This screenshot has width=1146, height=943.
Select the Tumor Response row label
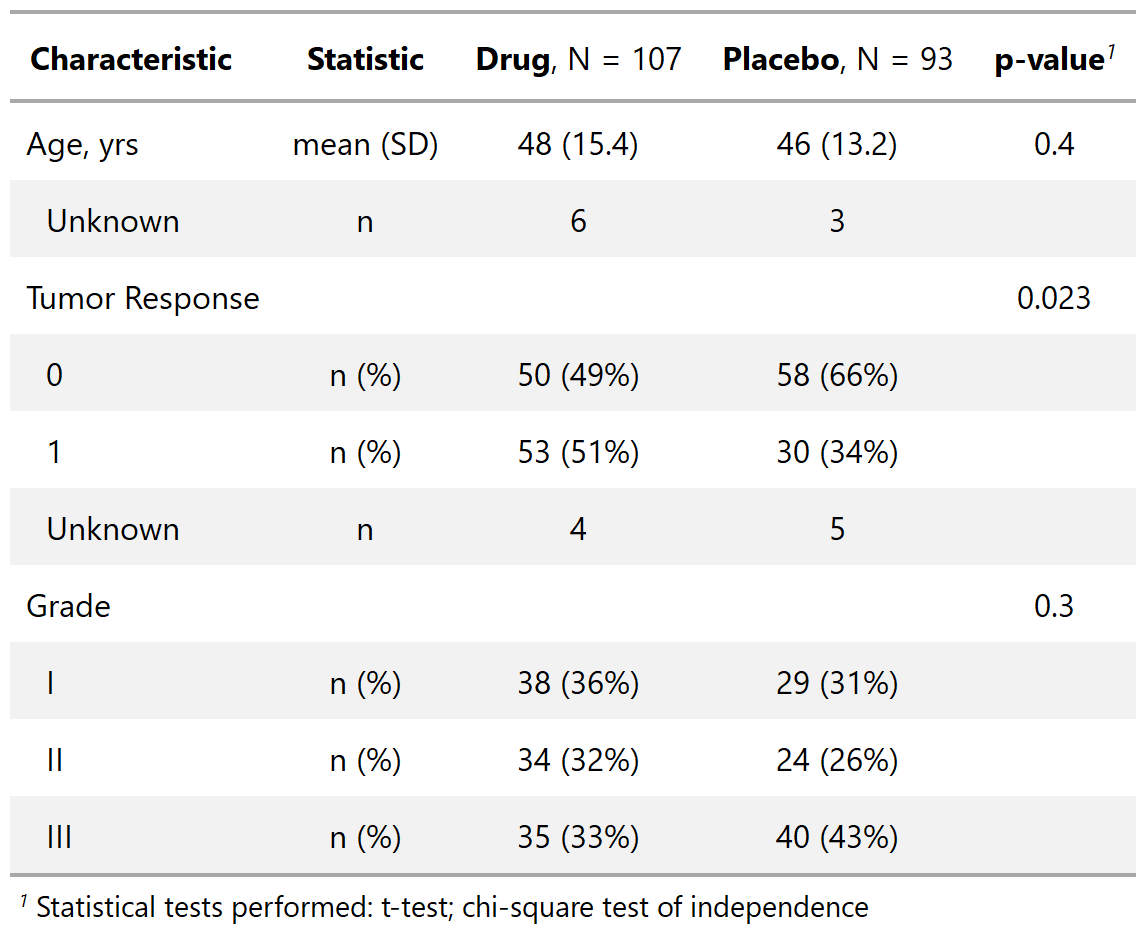click(143, 299)
